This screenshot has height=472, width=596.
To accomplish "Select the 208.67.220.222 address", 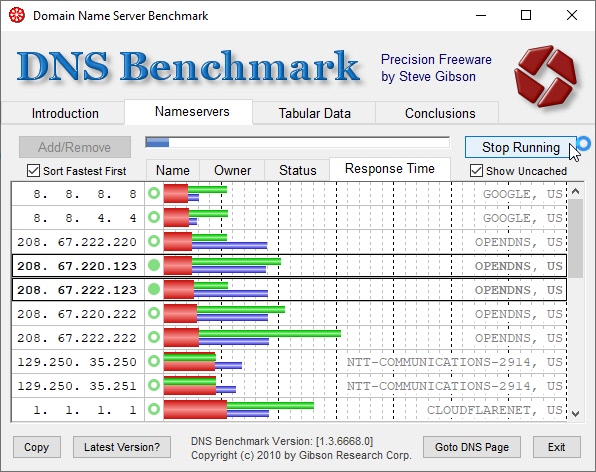I will point(78,314).
